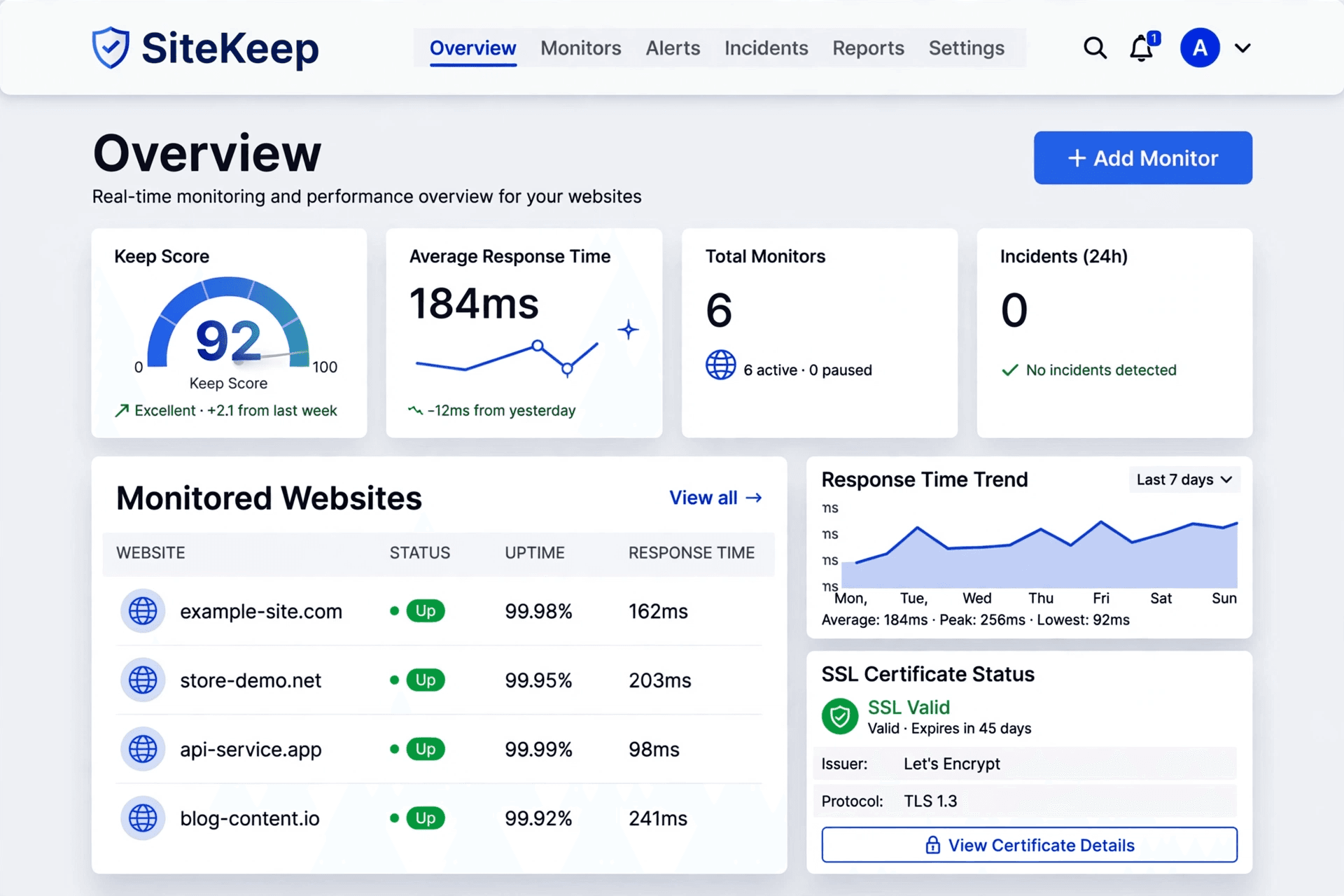Click the Let's Encrypt issuer value

(x=951, y=764)
